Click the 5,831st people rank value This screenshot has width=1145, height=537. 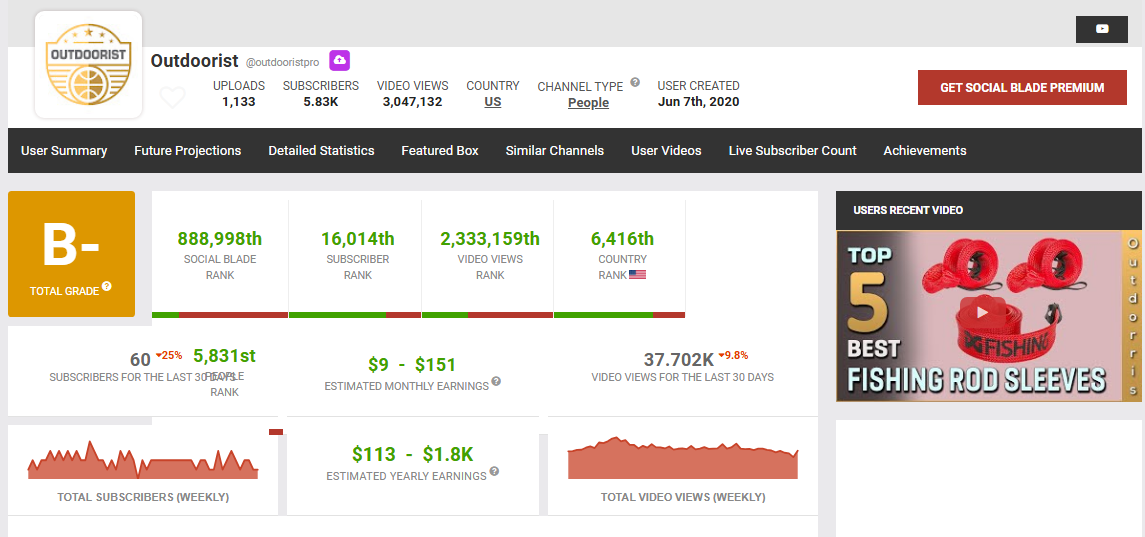tap(224, 356)
